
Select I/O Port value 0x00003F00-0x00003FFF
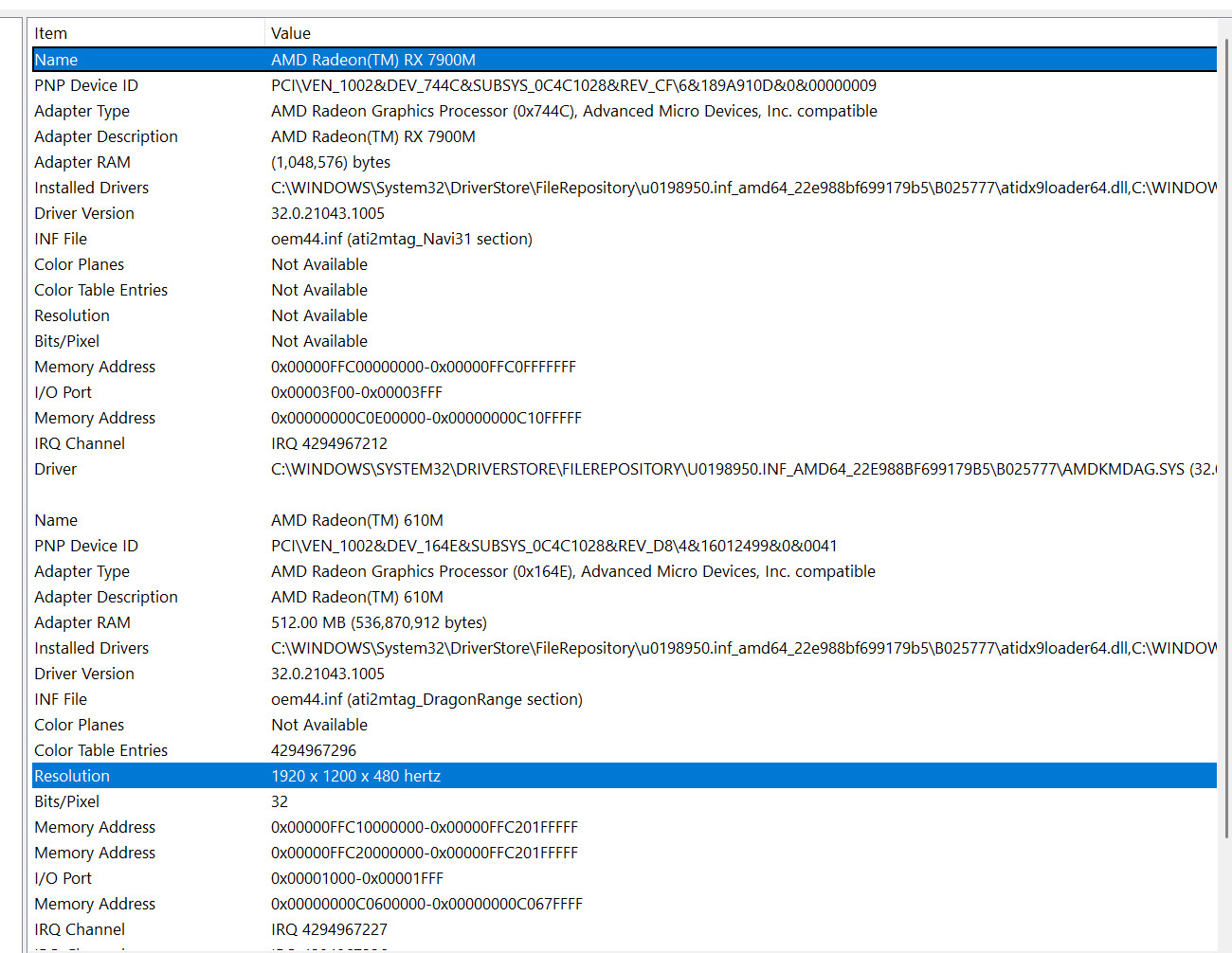[x=357, y=392]
